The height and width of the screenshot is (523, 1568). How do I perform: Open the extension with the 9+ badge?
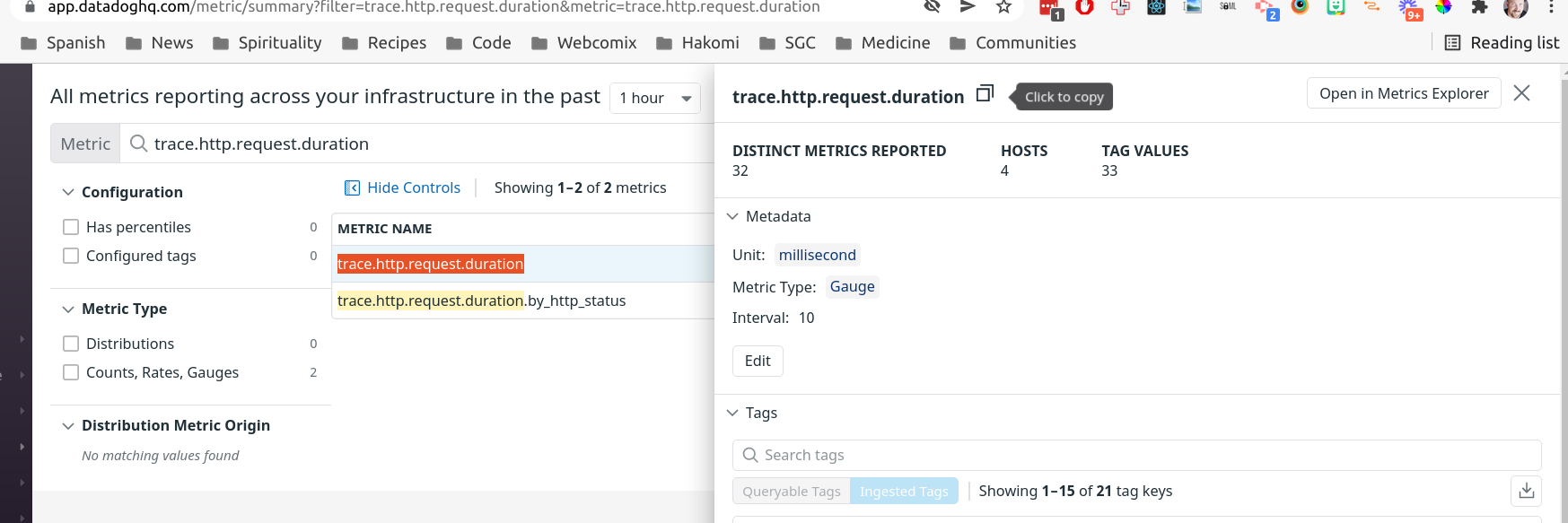coord(1409,10)
